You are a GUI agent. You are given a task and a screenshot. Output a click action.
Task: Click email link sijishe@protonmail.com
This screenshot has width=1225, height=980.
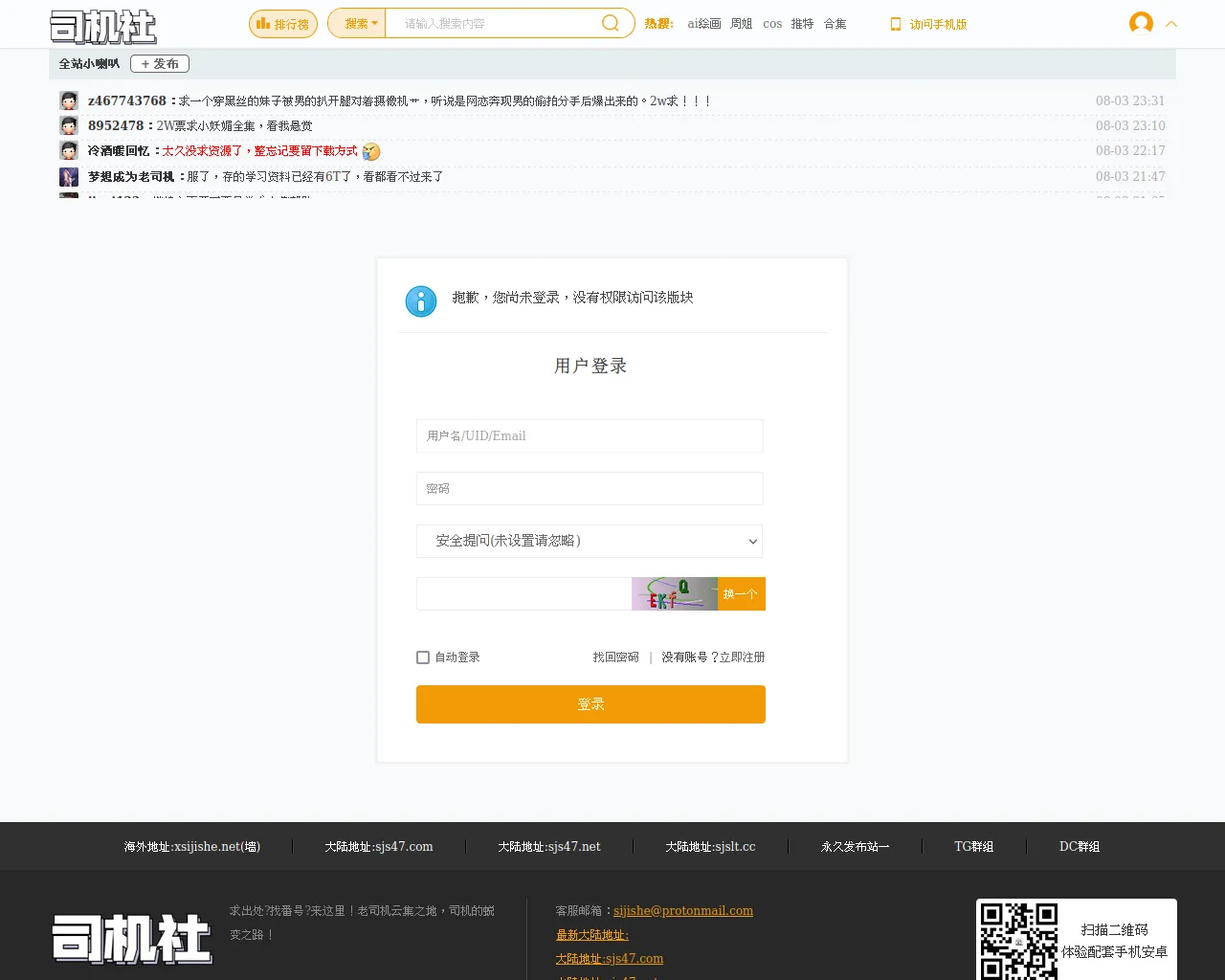(x=683, y=911)
